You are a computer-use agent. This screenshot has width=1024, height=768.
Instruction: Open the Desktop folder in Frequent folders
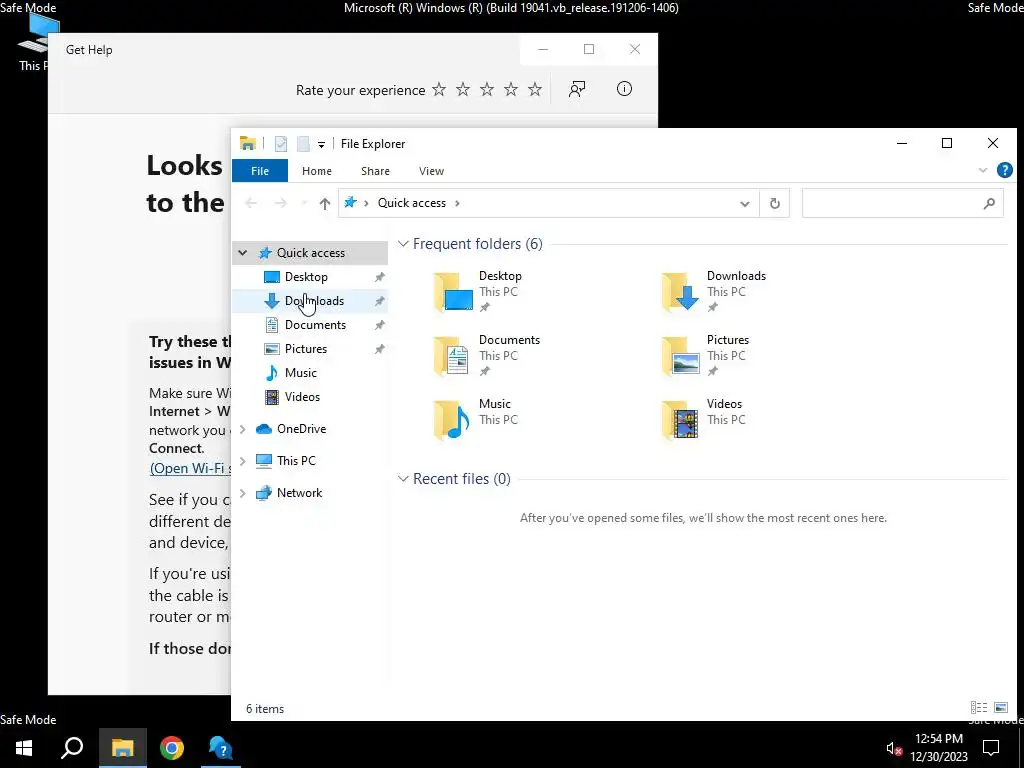click(x=478, y=291)
